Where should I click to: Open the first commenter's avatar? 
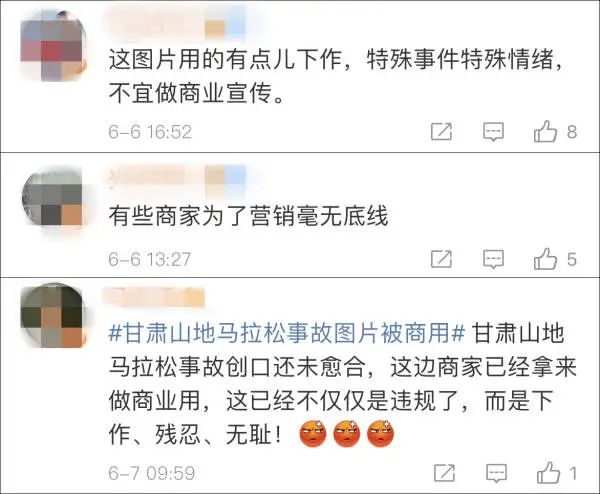point(52,46)
